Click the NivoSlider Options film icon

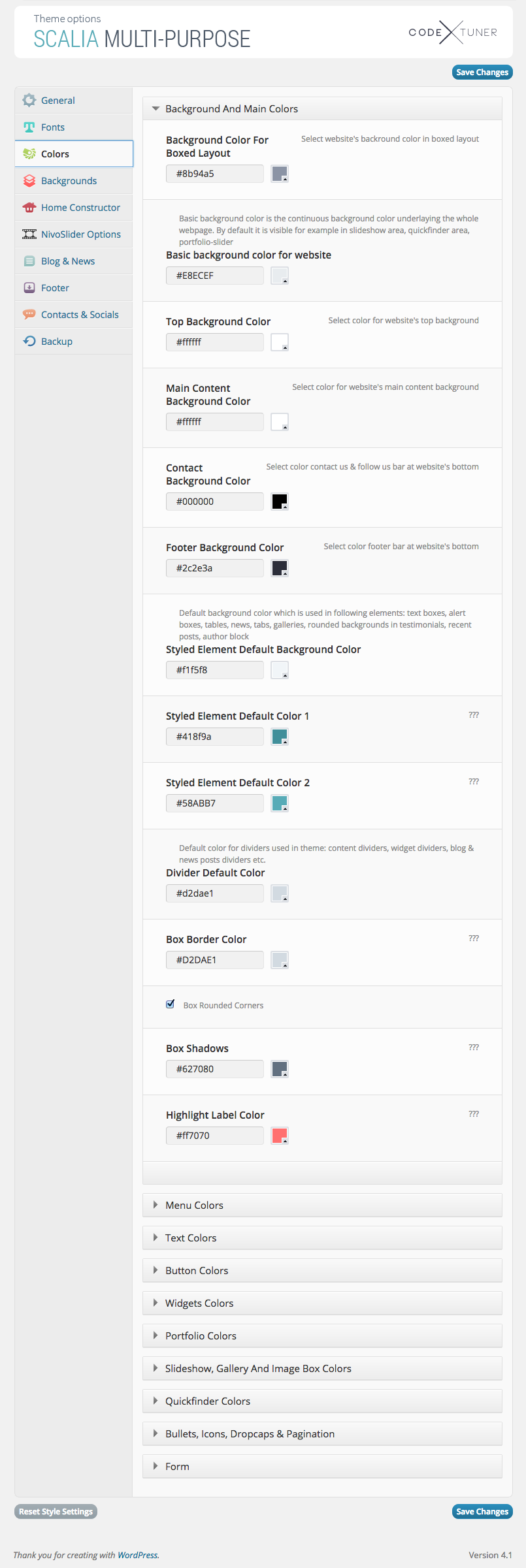click(29, 234)
